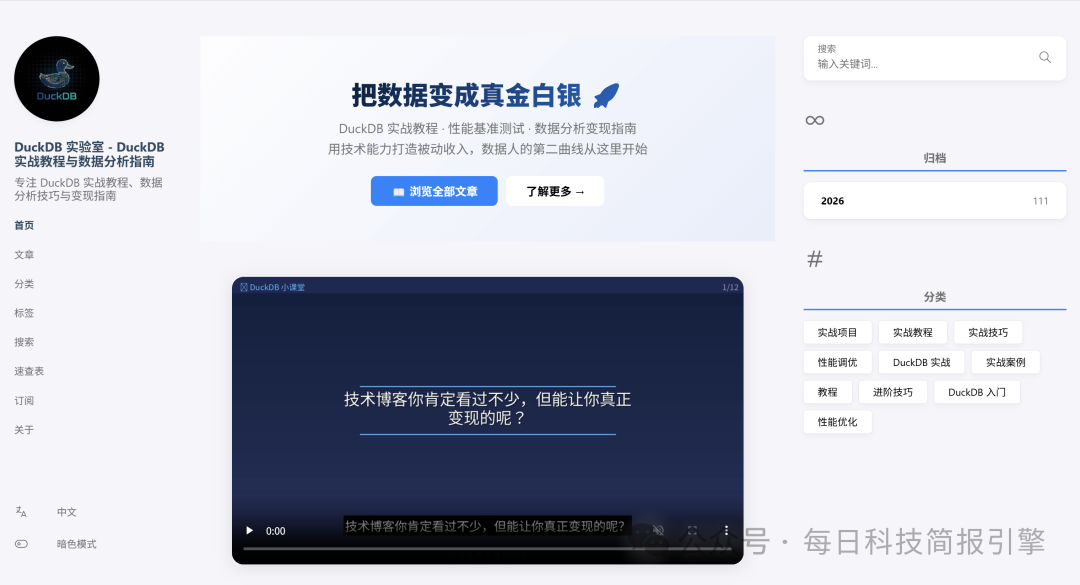Click 了解更多 button
The width and height of the screenshot is (1080, 585).
pos(555,191)
